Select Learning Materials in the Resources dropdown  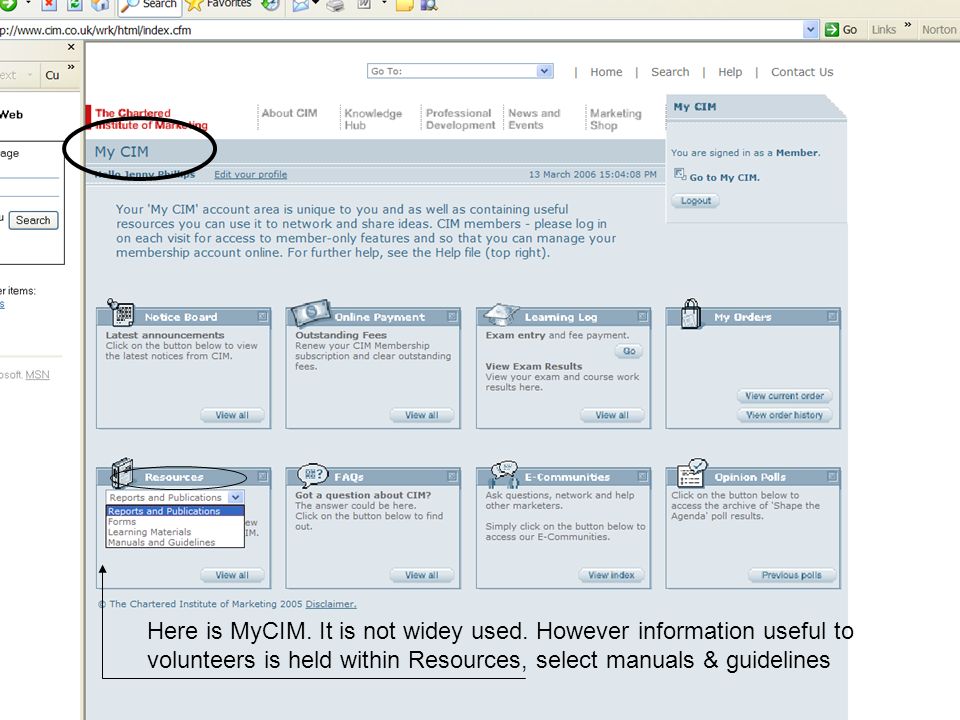click(175, 532)
